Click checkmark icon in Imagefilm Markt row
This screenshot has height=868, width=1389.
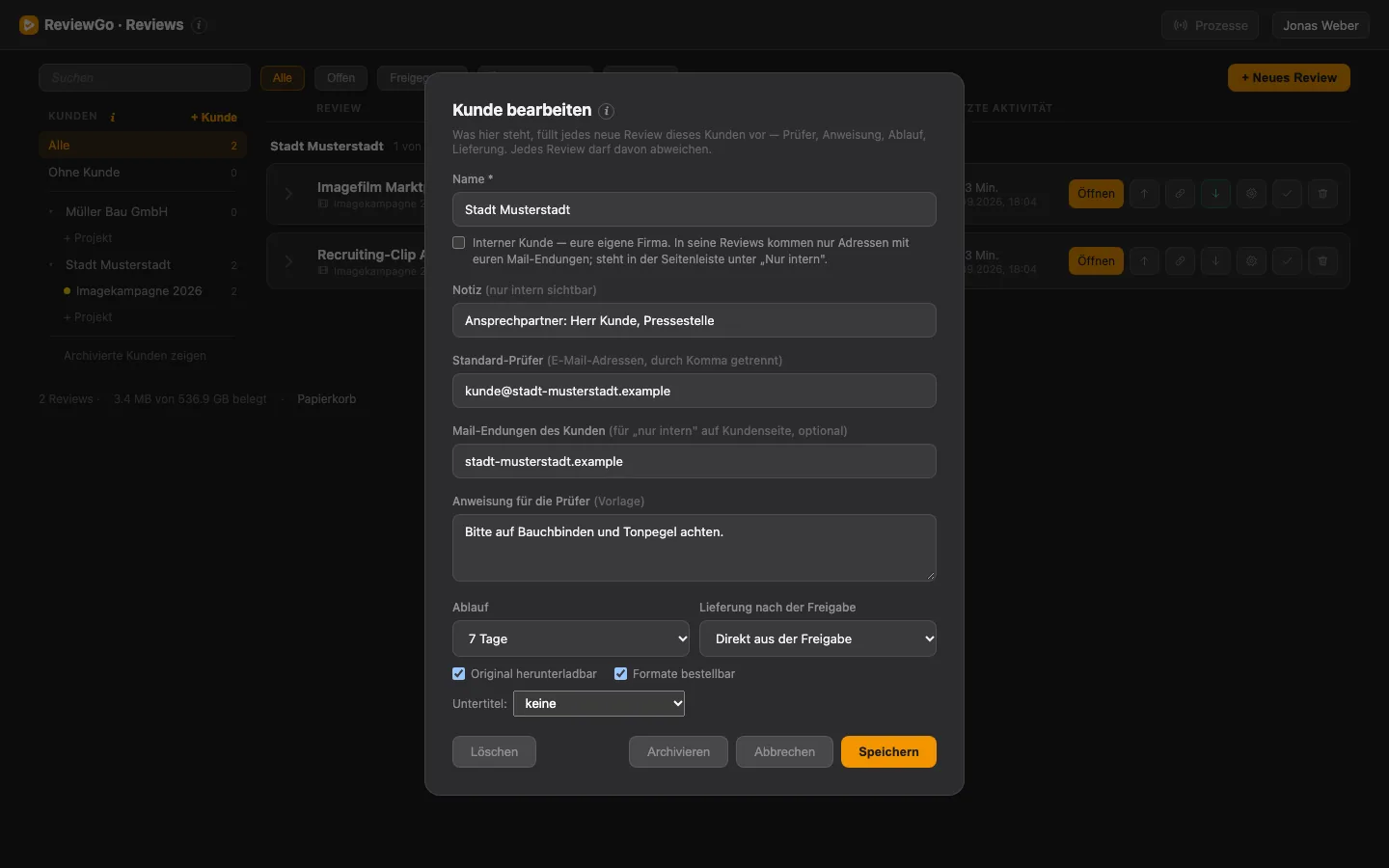click(1287, 194)
